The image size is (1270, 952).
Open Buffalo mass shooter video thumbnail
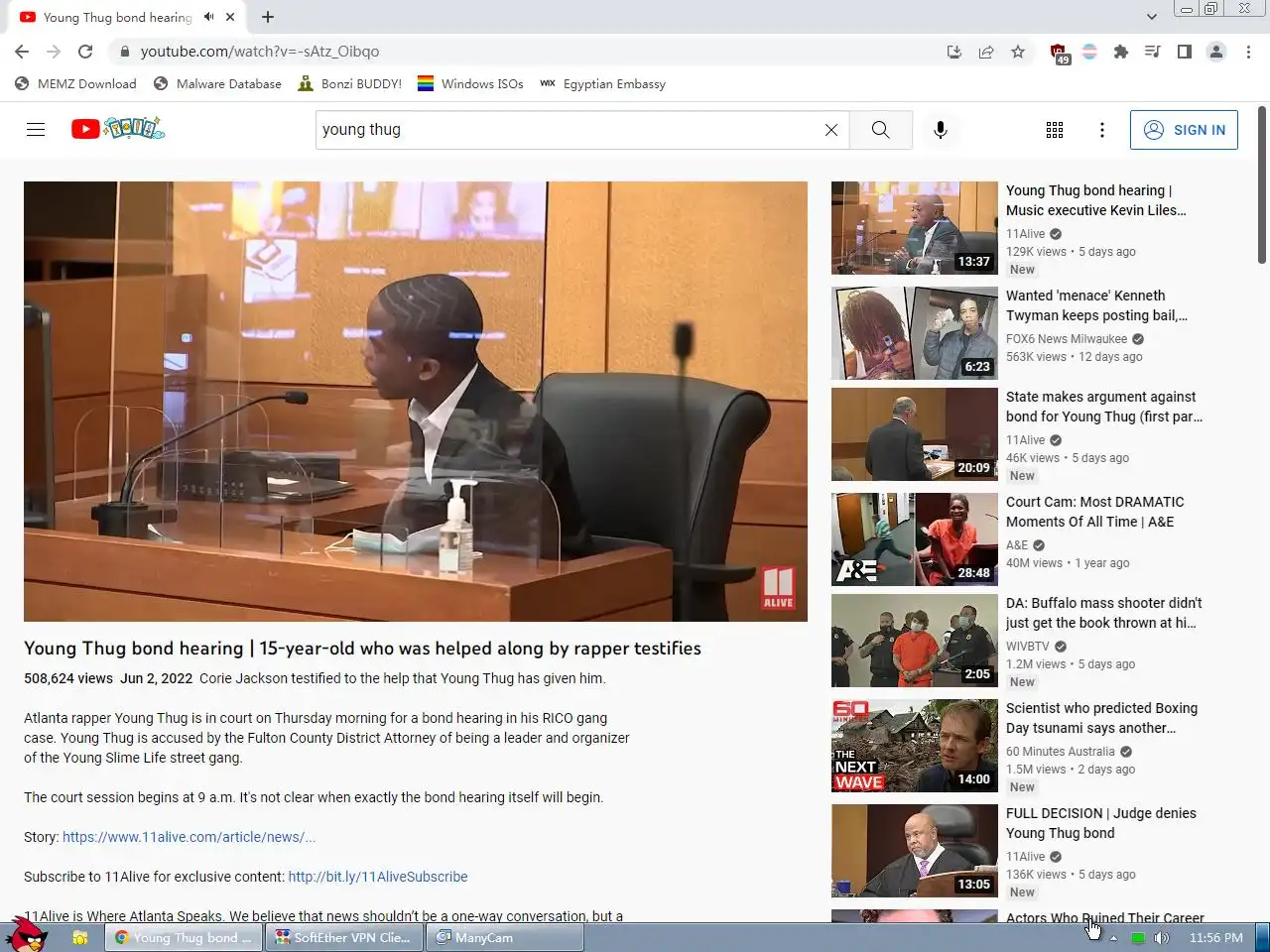pos(915,641)
